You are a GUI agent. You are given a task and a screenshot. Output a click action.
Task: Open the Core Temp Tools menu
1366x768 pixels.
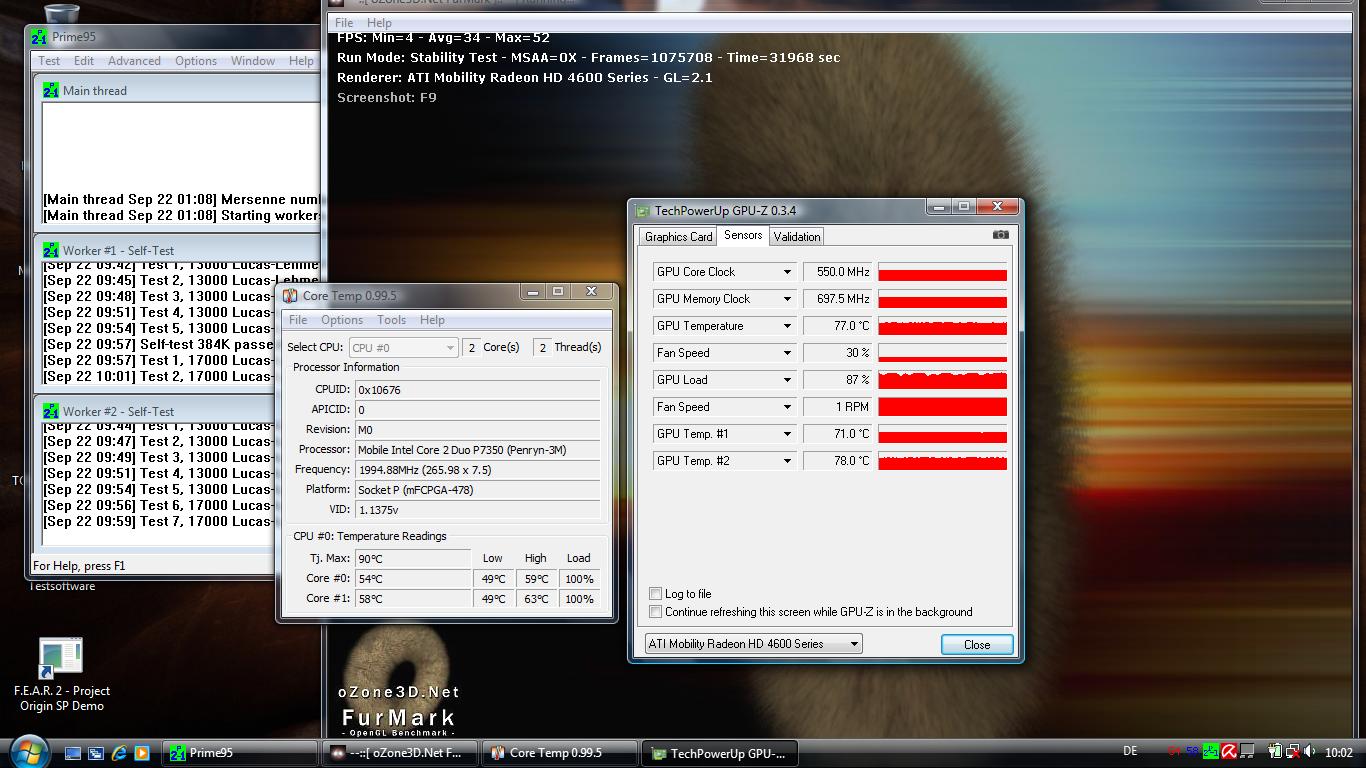click(x=391, y=320)
